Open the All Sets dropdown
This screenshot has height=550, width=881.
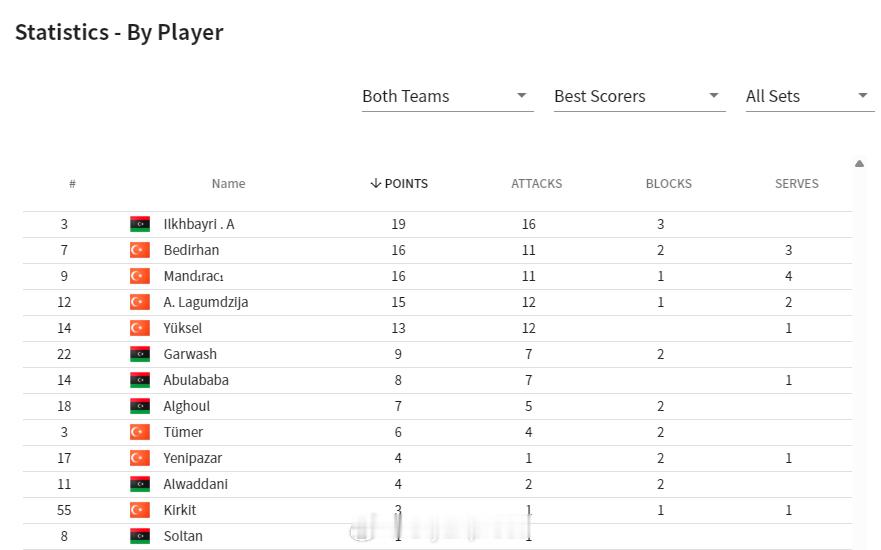click(810, 97)
